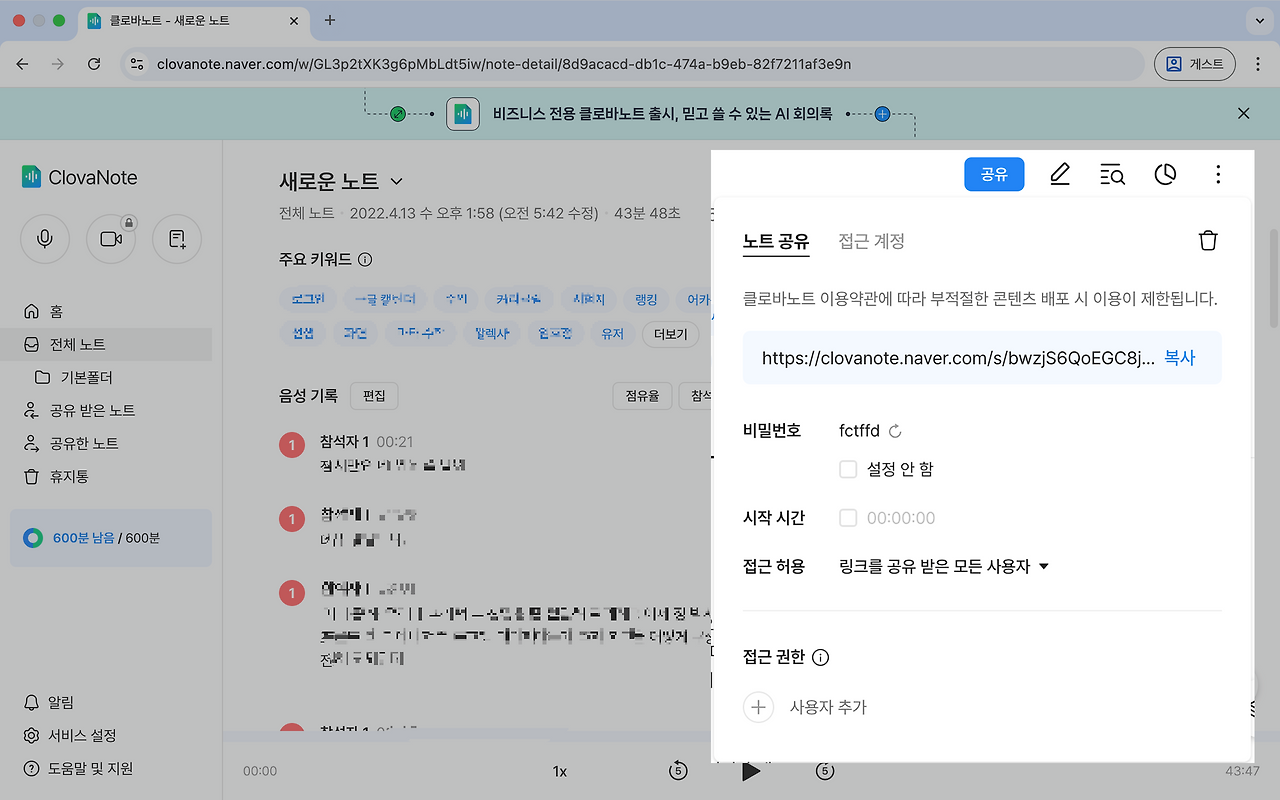Play the recording
1280x800 pixels.
(x=751, y=771)
